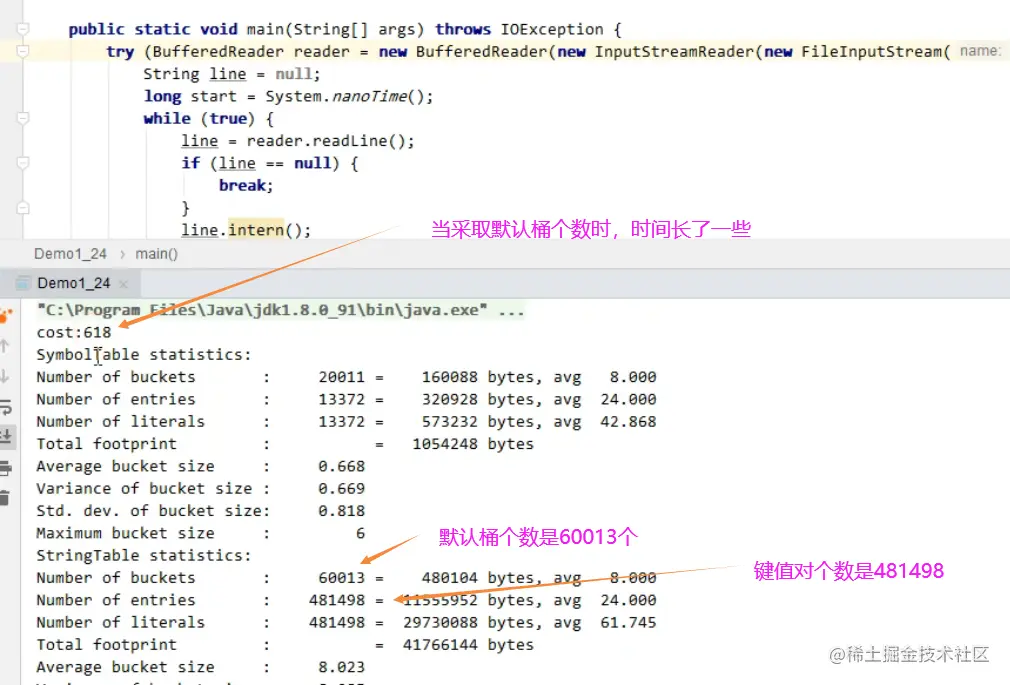Viewport: 1010px width, 685px height.
Task: Click the 8.023 average bucket size value
Action: pos(341,667)
